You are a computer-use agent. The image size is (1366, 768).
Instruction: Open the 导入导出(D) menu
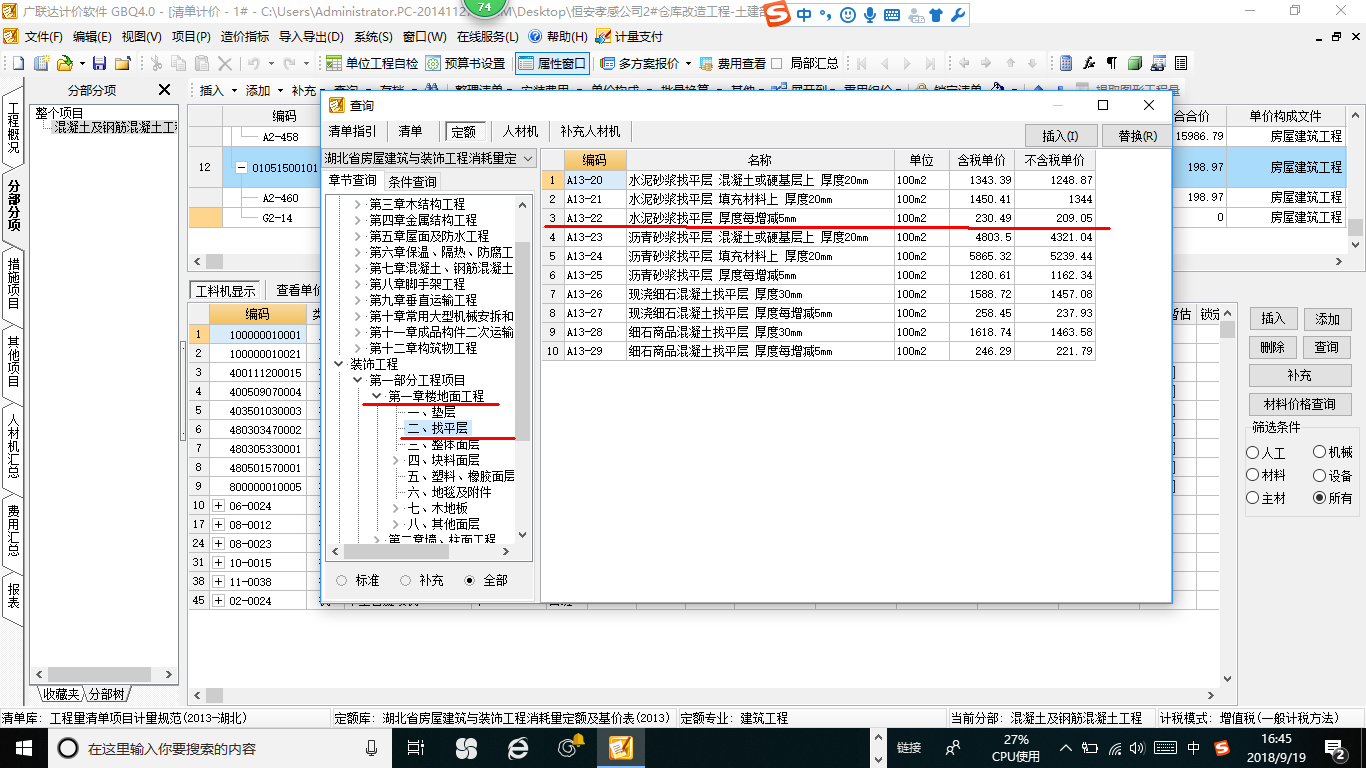coord(312,36)
